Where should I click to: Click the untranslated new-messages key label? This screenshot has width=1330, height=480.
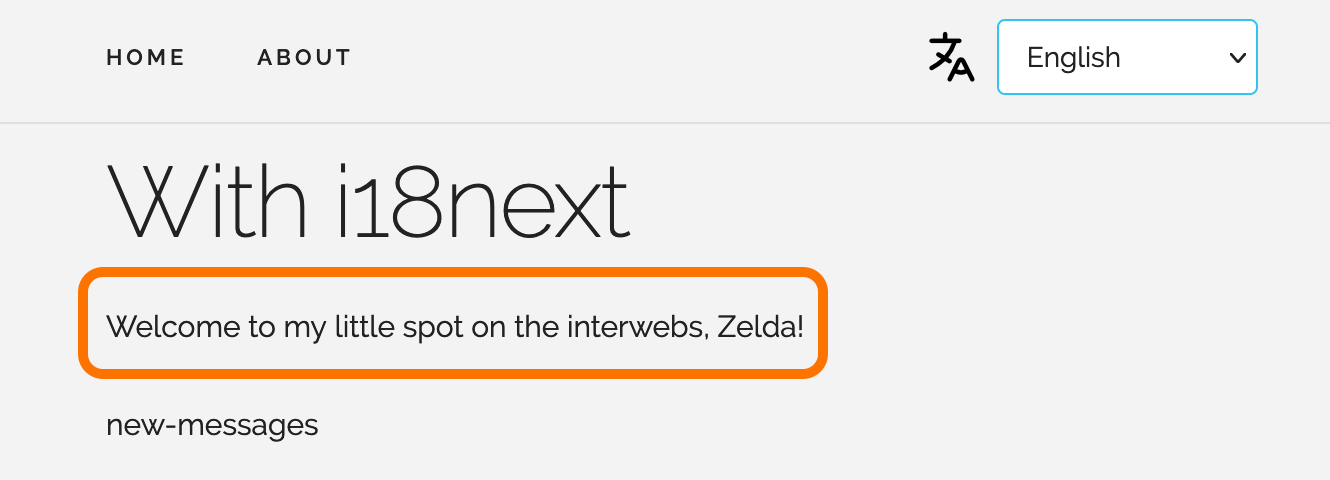pyautogui.click(x=212, y=426)
